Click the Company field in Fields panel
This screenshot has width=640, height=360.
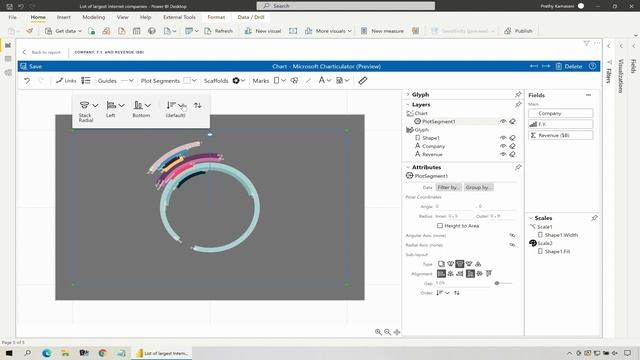[x=560, y=113]
